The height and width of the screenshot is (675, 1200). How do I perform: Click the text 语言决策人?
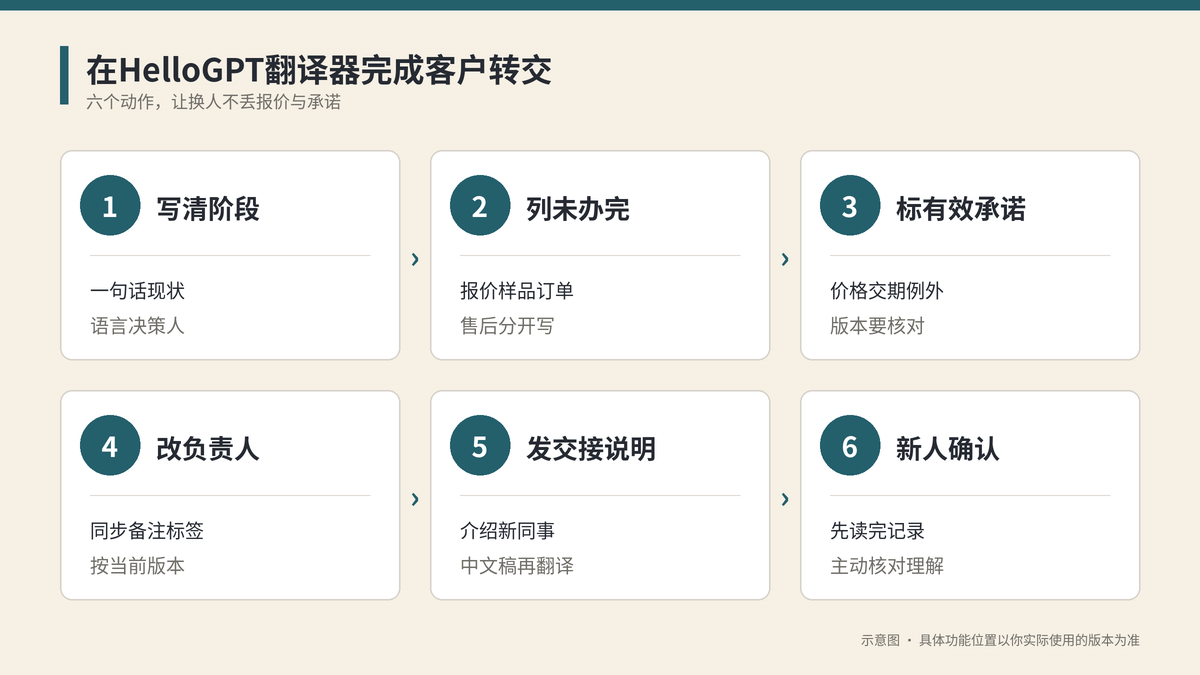tap(138, 326)
